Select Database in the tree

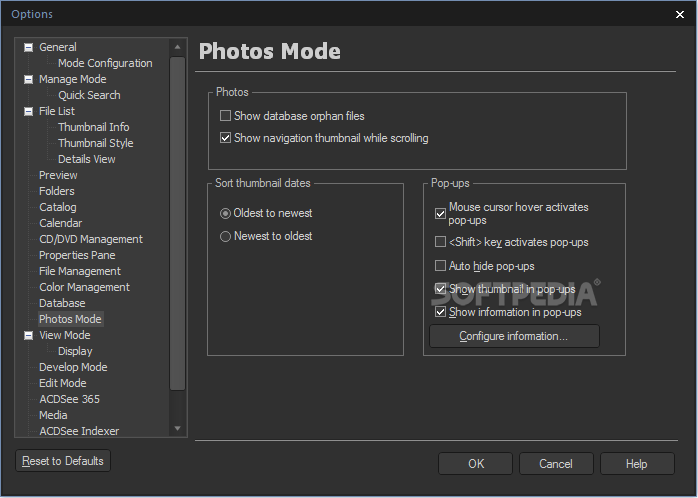tap(62, 304)
